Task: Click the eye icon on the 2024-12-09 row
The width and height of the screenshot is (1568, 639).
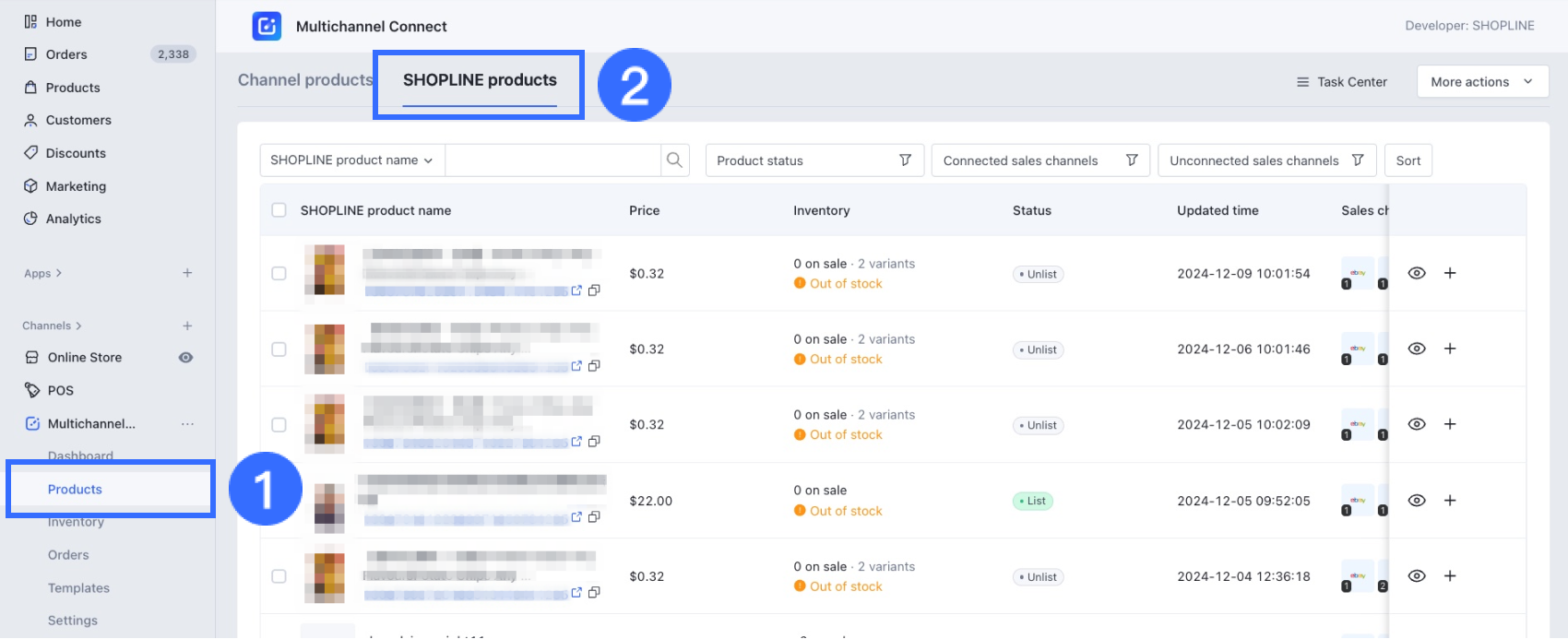Action: pos(1417,273)
